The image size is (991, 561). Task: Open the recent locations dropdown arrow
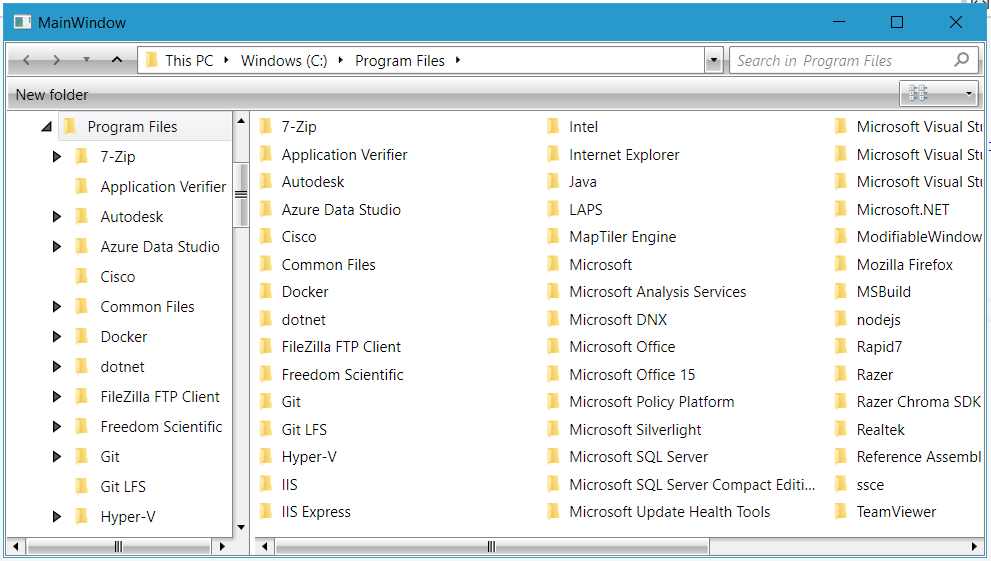87,60
